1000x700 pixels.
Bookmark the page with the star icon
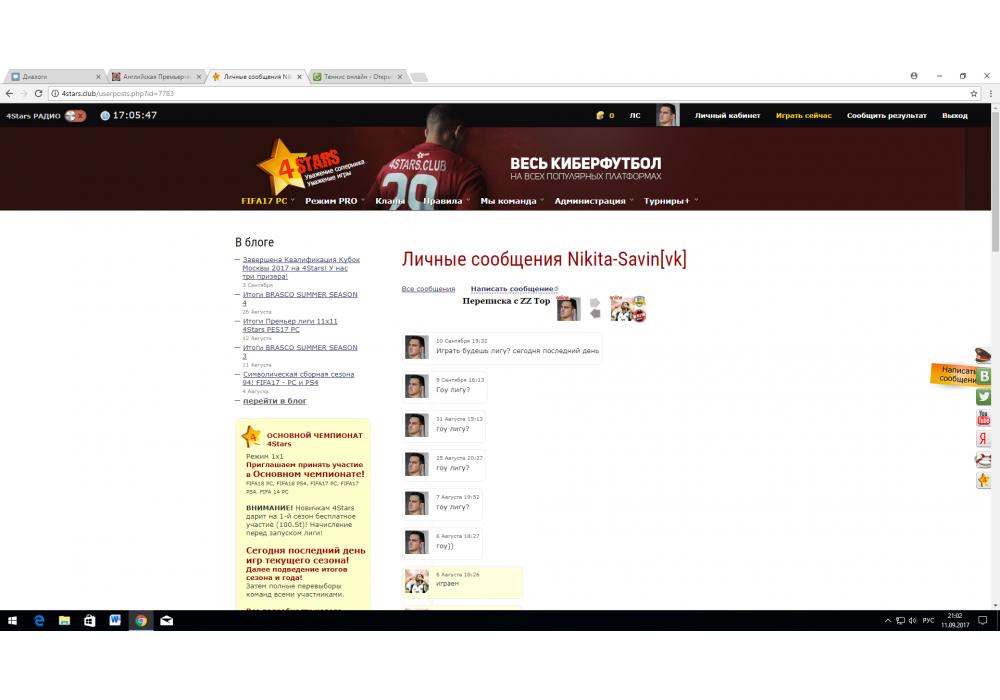[x=974, y=93]
